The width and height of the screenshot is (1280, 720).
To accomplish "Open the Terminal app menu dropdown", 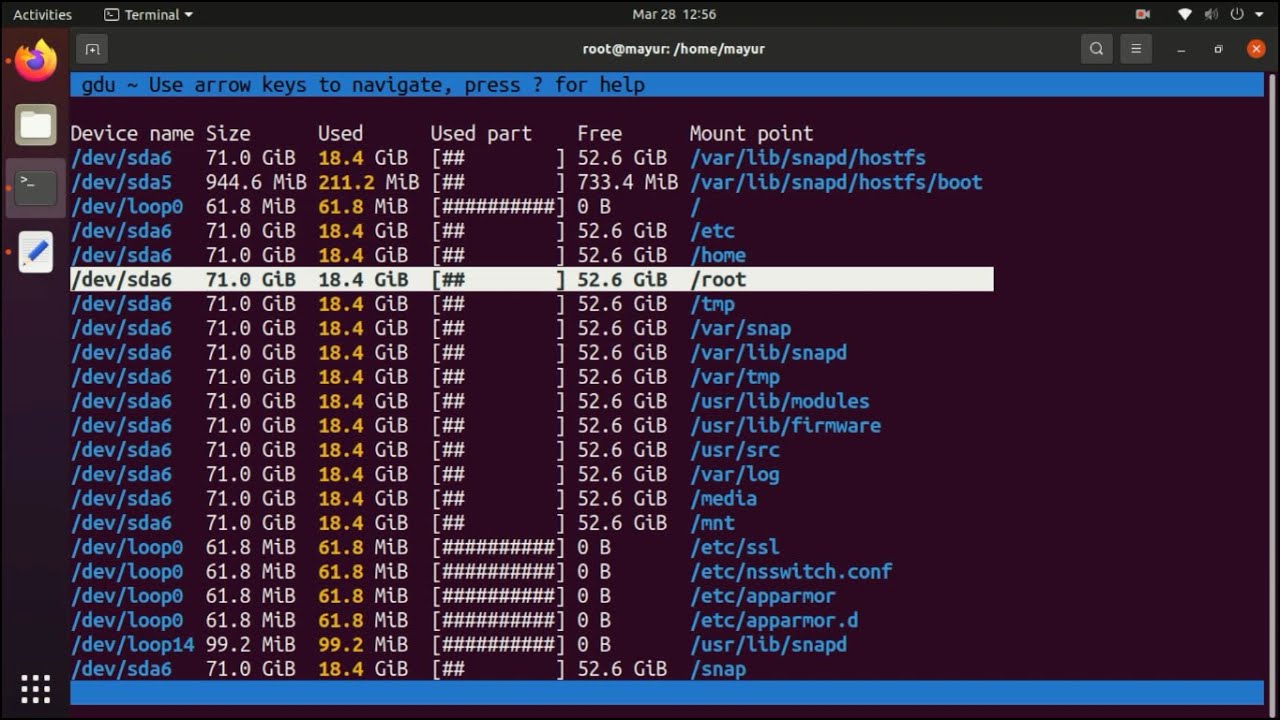I will 149,15.
